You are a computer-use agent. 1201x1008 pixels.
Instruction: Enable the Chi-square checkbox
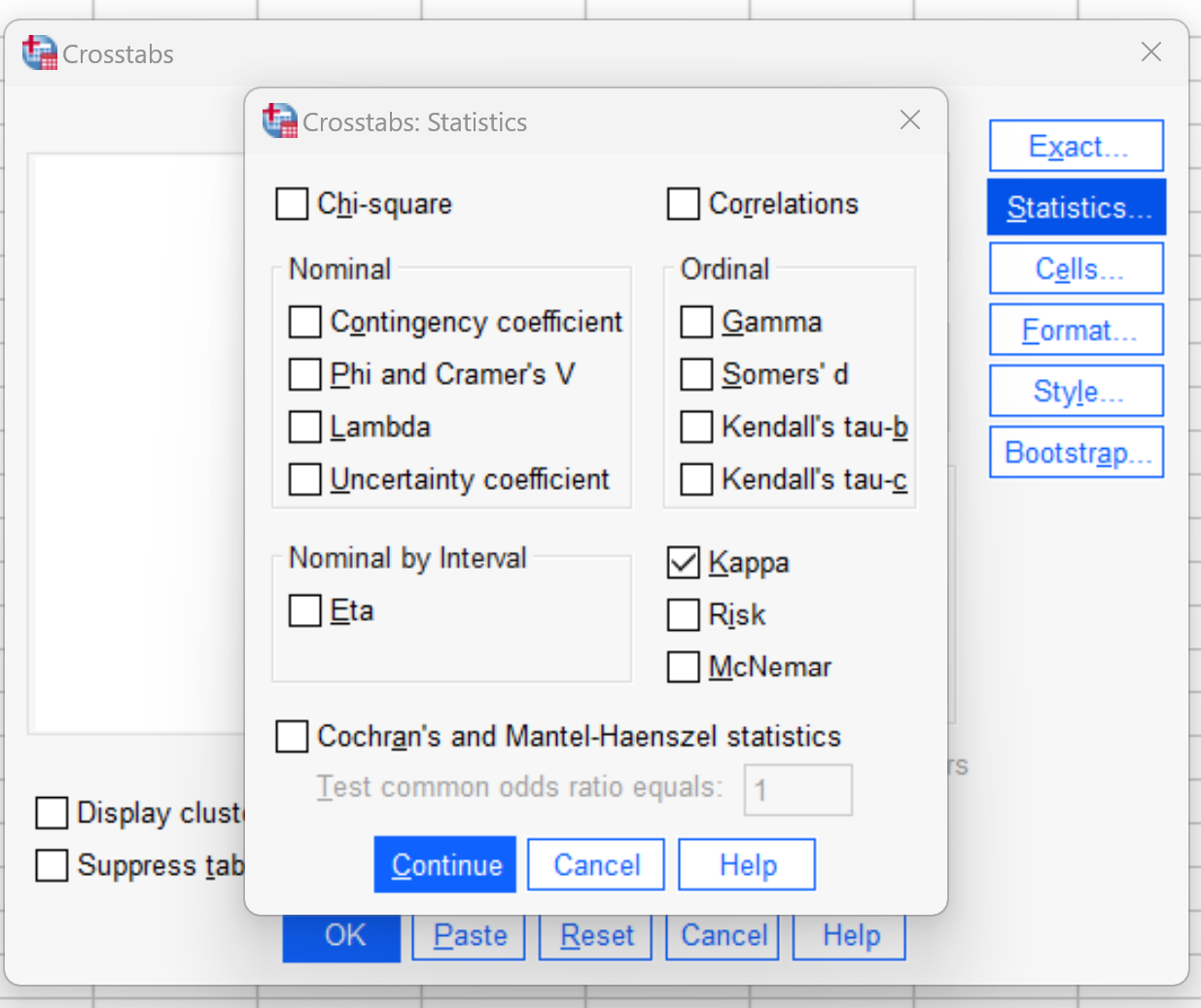[x=292, y=204]
